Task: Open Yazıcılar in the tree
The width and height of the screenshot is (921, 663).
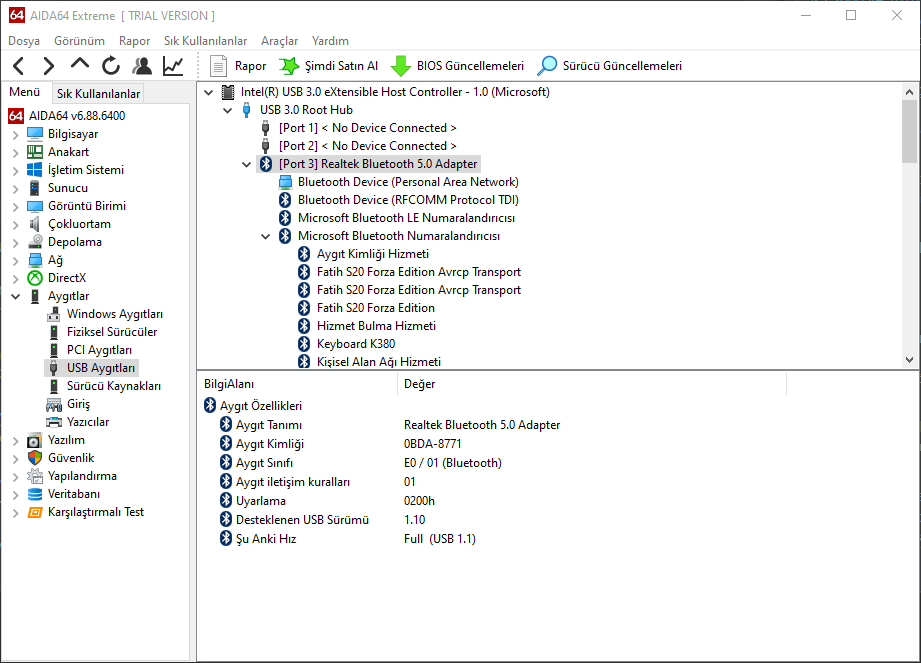Action: pyautogui.click(x=88, y=422)
